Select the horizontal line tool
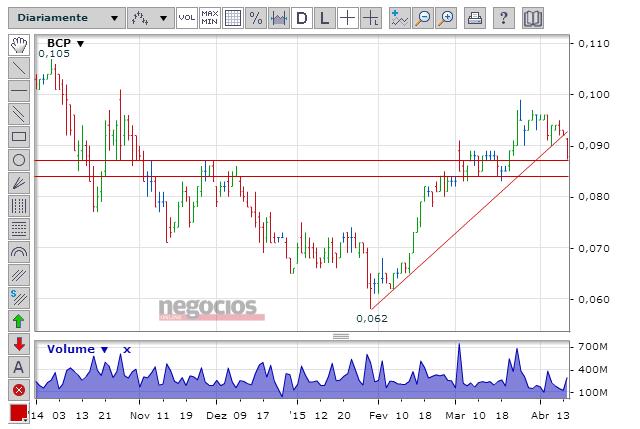Viewport: 640px width, 429px height. [x=19, y=91]
